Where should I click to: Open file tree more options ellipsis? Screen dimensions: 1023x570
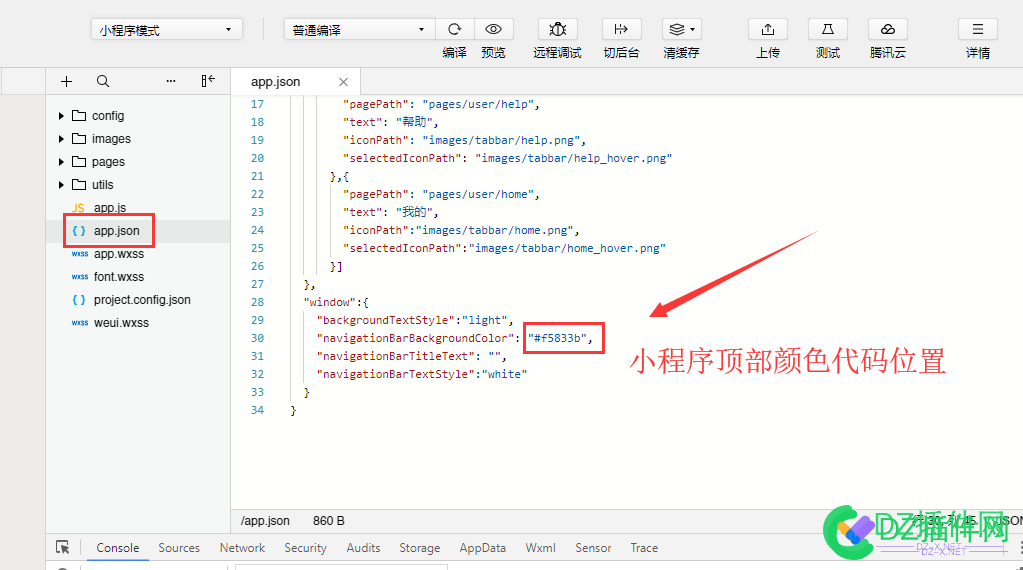pyautogui.click(x=171, y=82)
